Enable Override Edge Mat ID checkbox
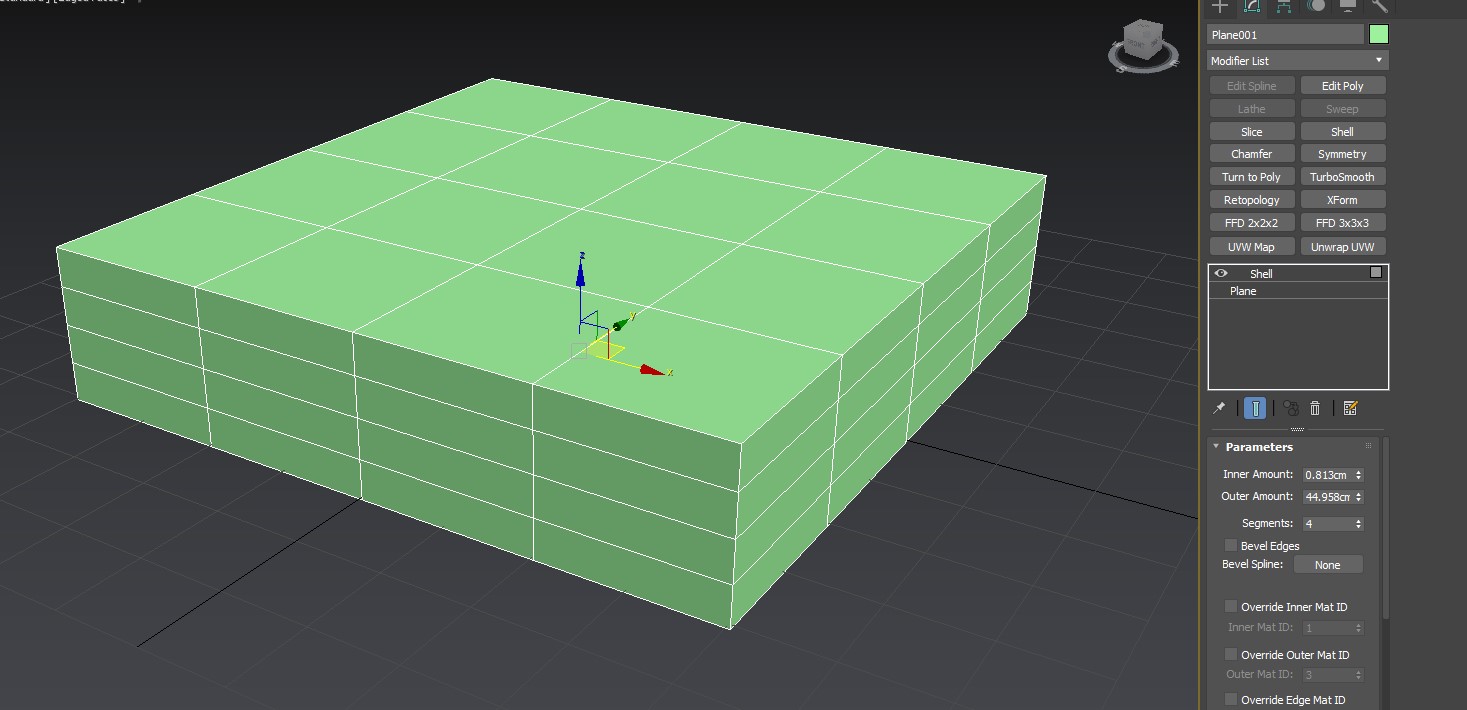This screenshot has width=1467, height=710. click(x=1231, y=700)
